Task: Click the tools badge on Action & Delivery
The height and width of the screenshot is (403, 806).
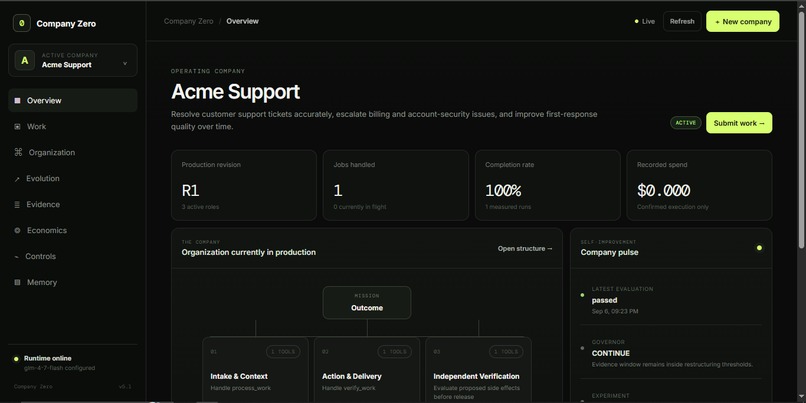Action: point(395,352)
